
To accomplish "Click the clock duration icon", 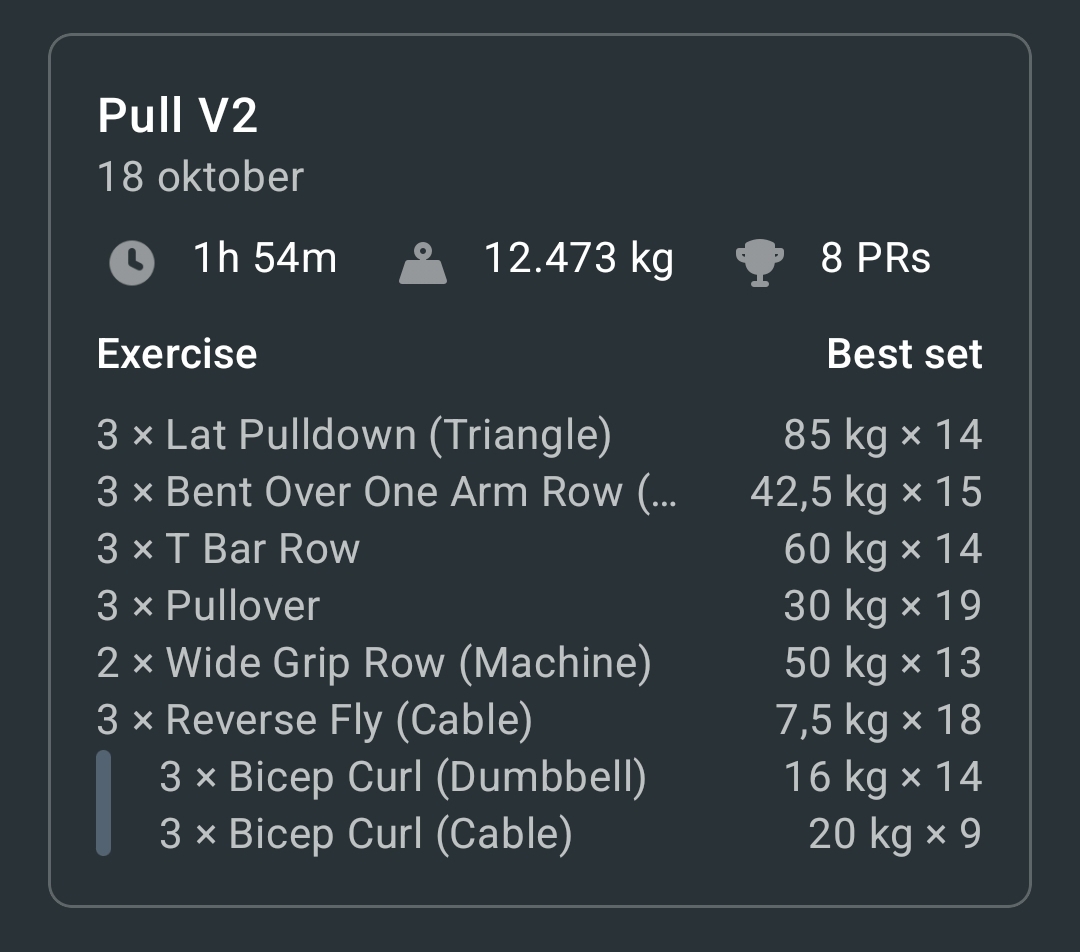I will click(131, 259).
